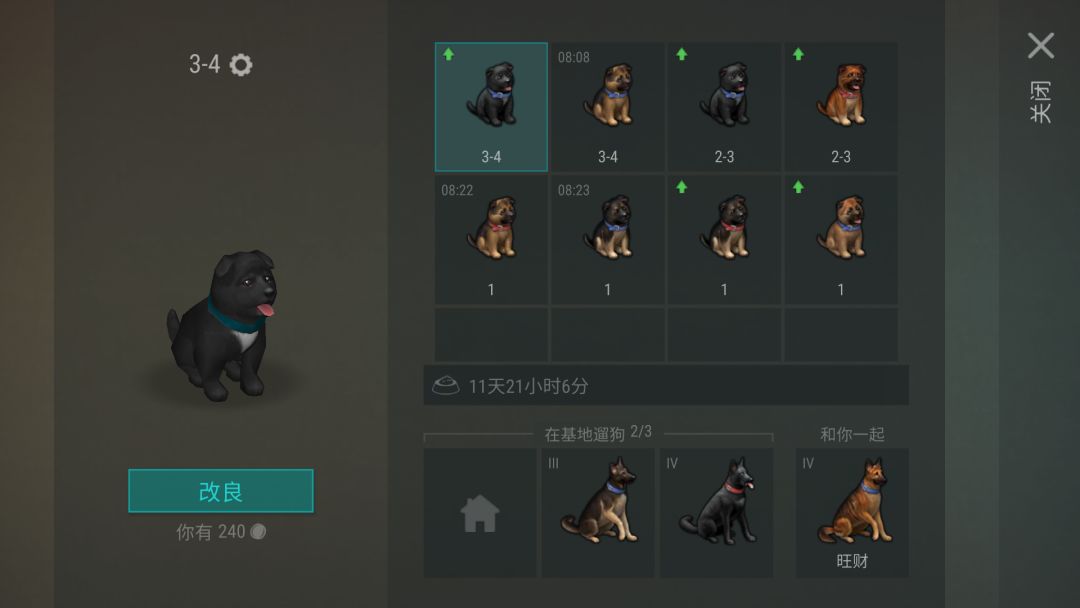Screen dimensions: 1080x608
Task: Click the 关闭 close label
Action: point(1041,102)
